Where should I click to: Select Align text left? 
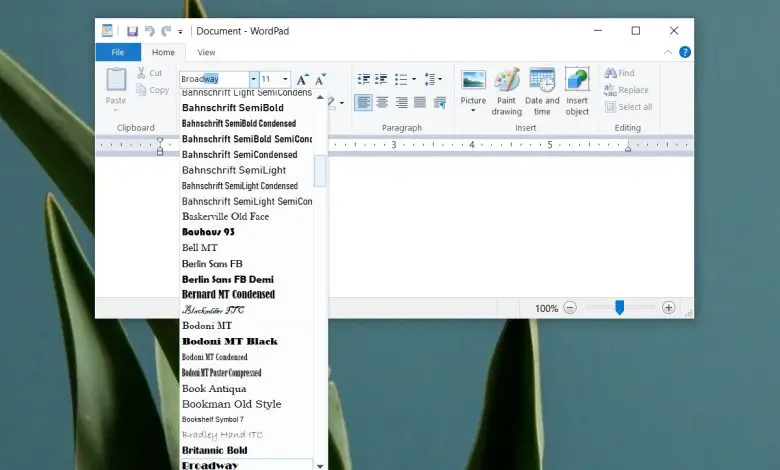[x=363, y=102]
